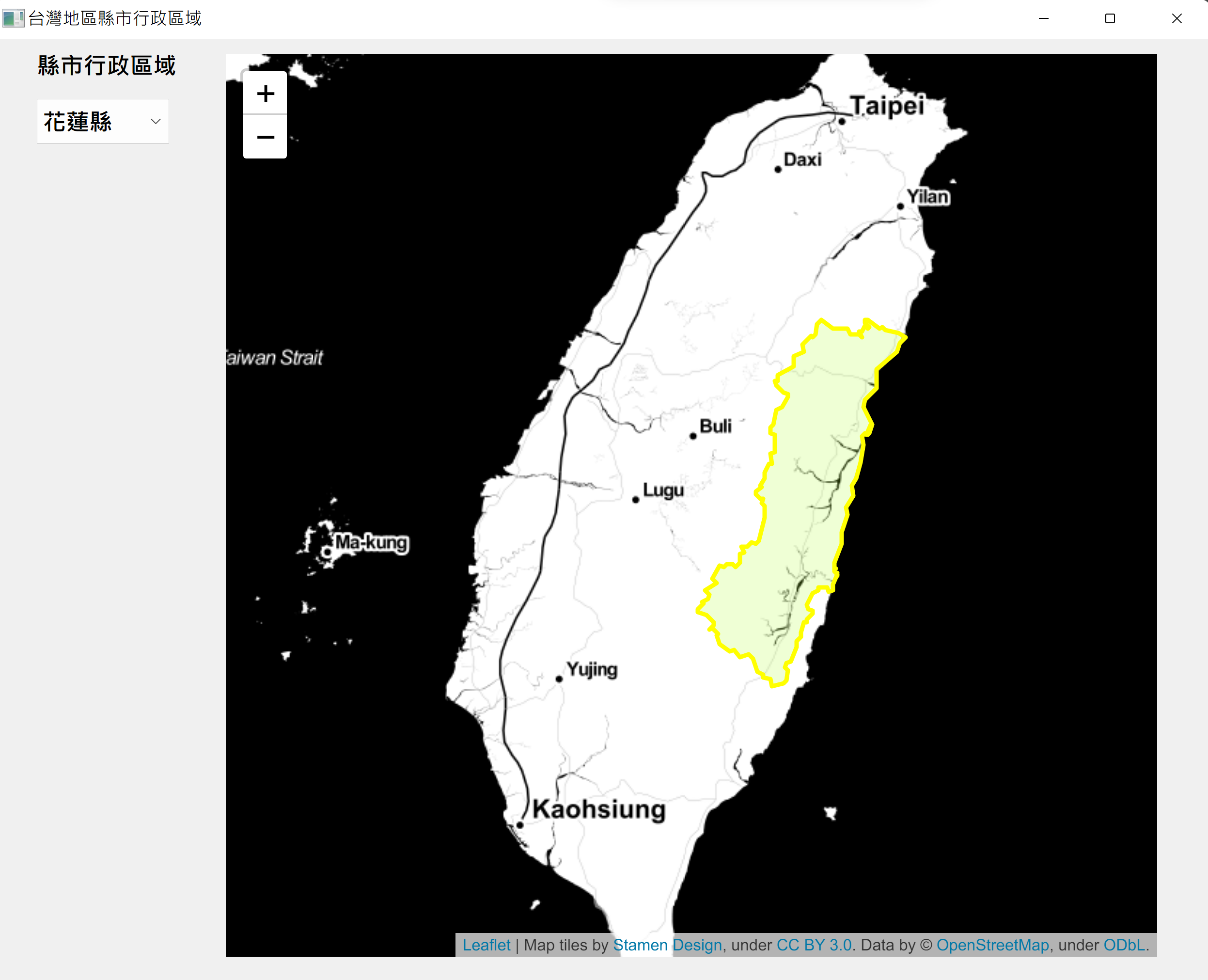Image resolution: width=1208 pixels, height=980 pixels.
Task: Maximize the application window
Action: pos(1110,18)
